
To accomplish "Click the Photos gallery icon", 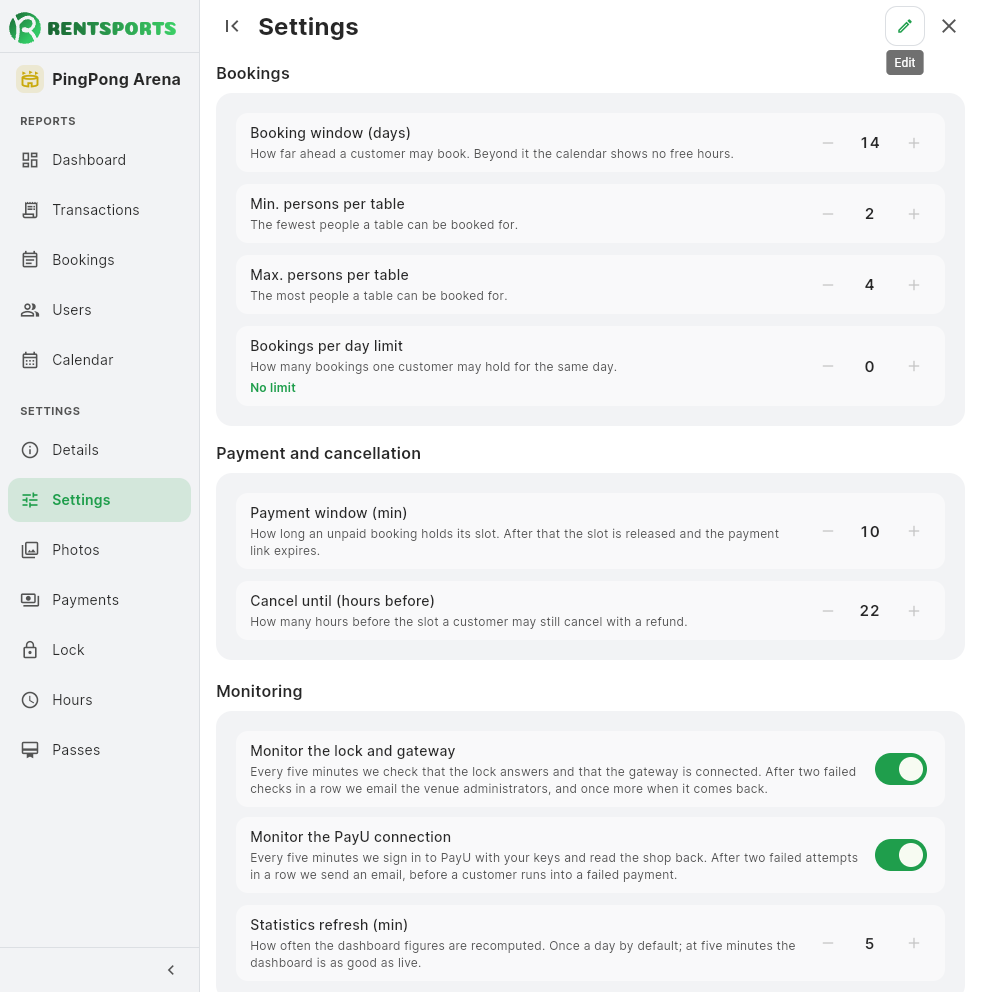I will coord(30,550).
